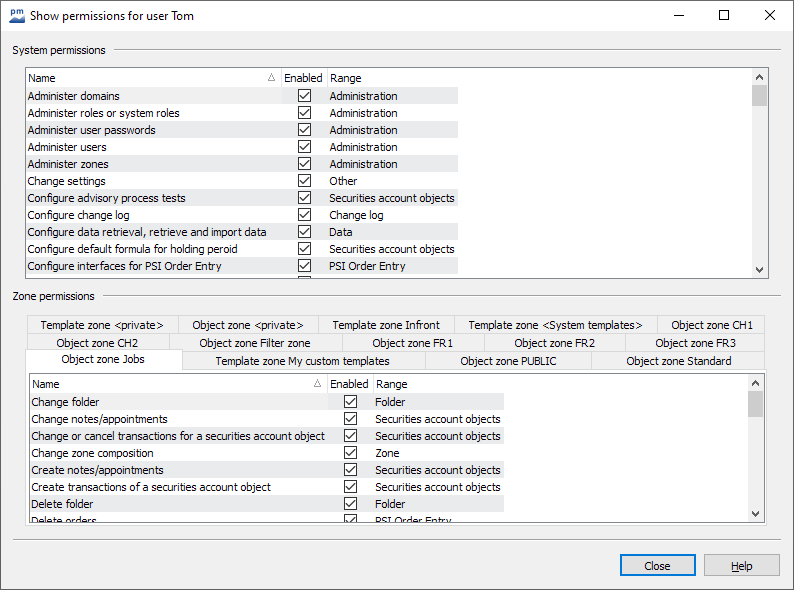Screen dimensions: 794x590
Task: Toggle Change zone composition checkbox
Action: point(350,453)
